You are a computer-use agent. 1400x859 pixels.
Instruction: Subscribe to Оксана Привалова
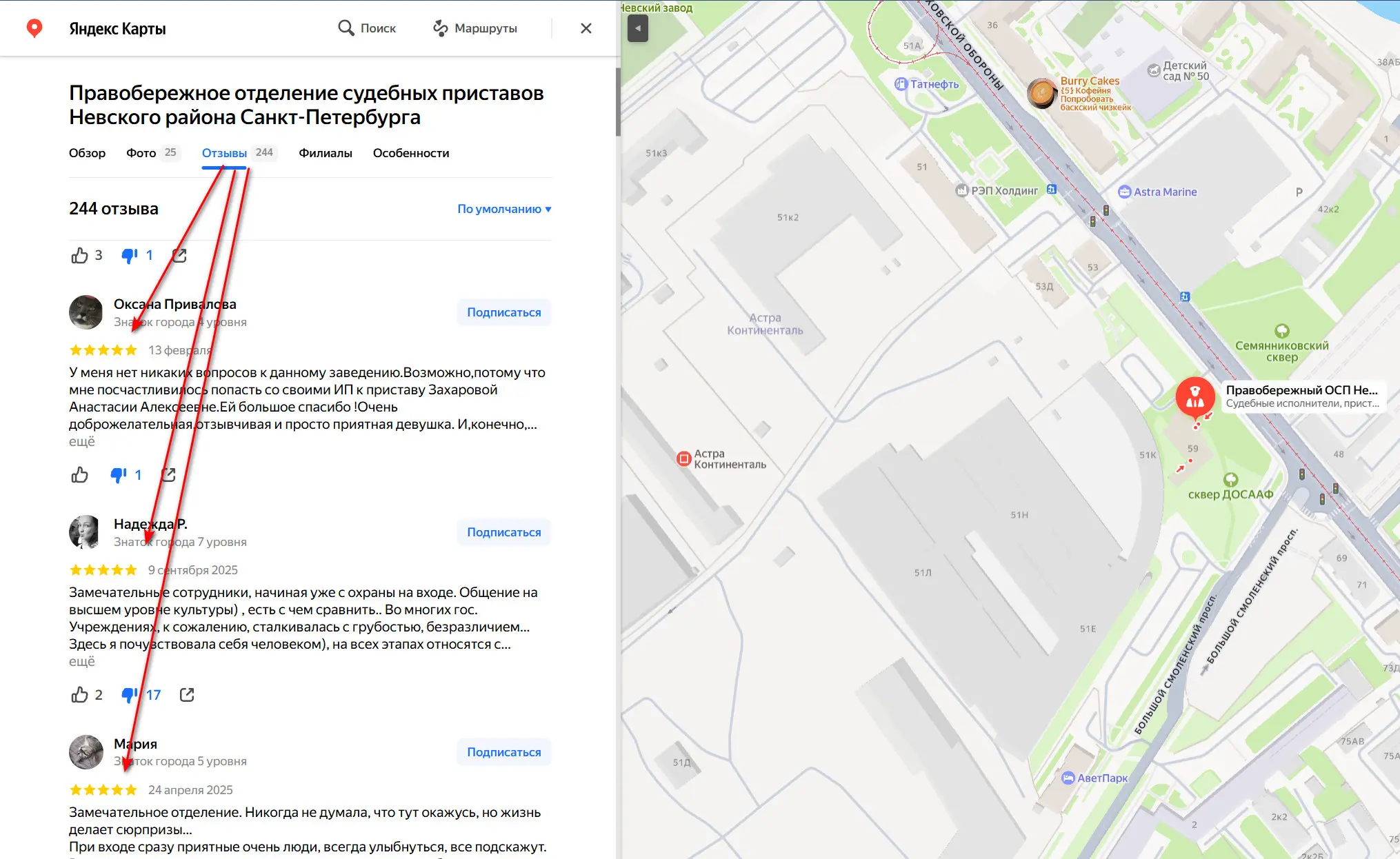pos(504,312)
